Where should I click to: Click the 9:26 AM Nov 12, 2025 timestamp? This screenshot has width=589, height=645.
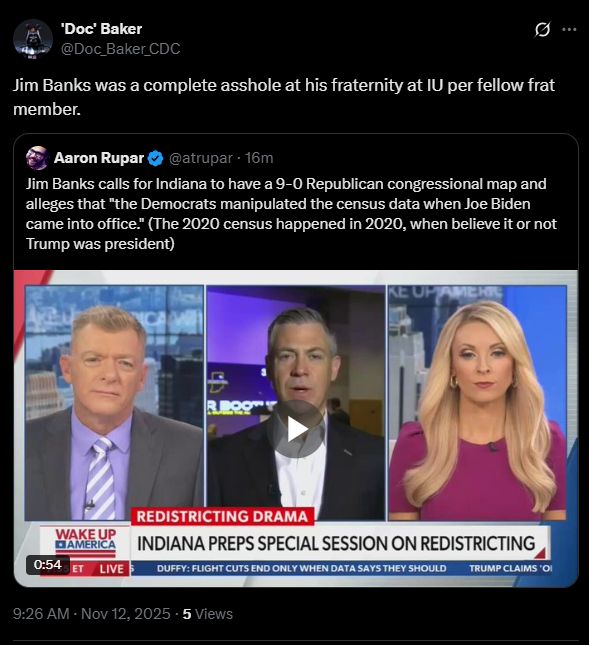92,614
